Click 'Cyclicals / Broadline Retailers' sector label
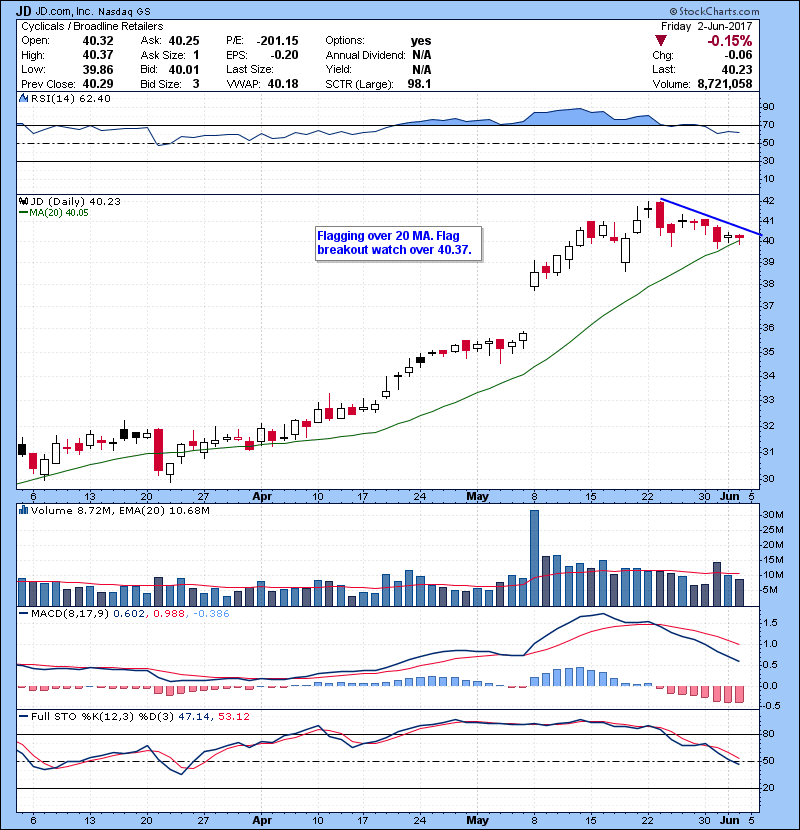Screen dimensions: 800x830 coord(92,26)
